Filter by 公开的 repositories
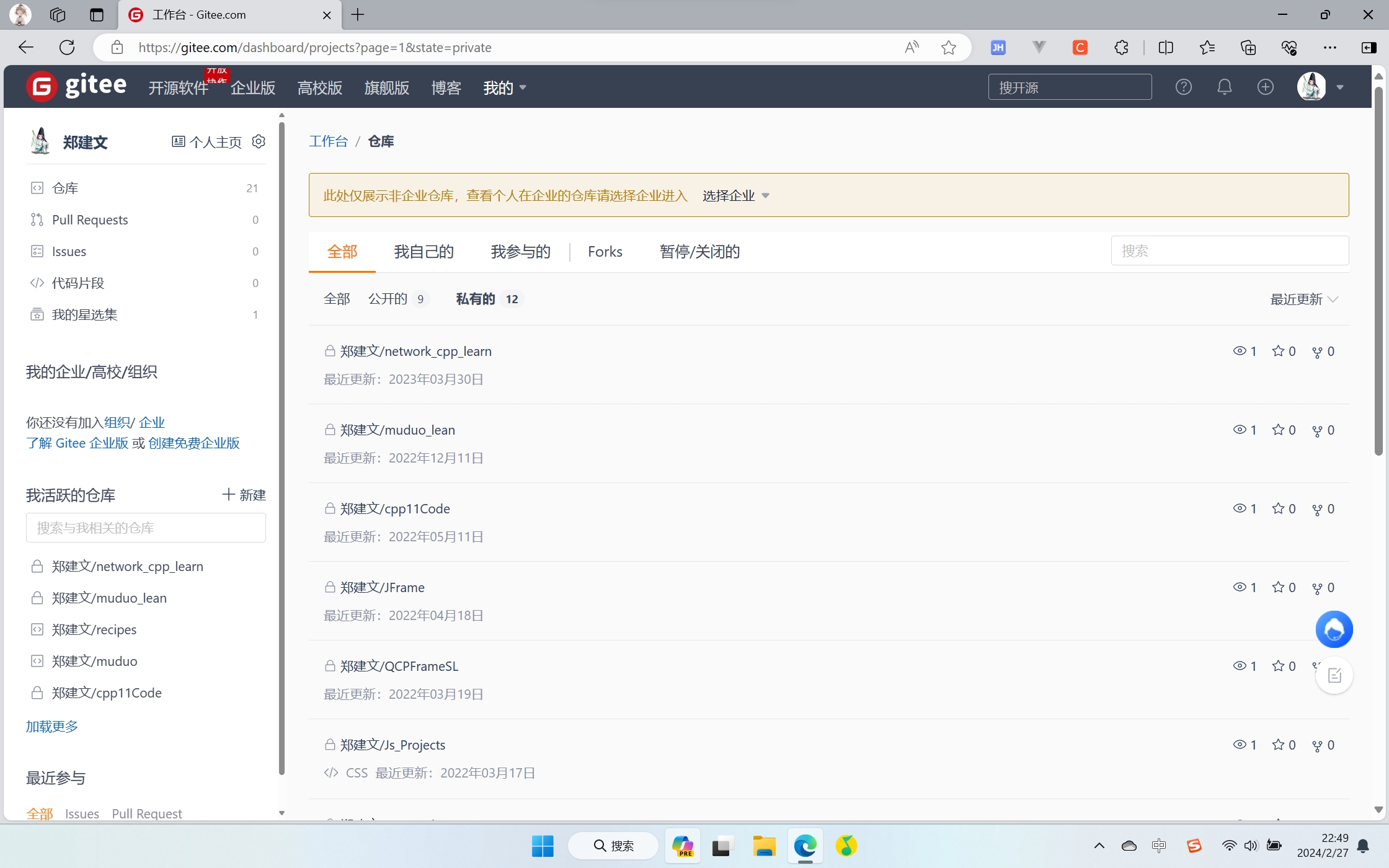The width and height of the screenshot is (1389, 868). click(x=398, y=299)
